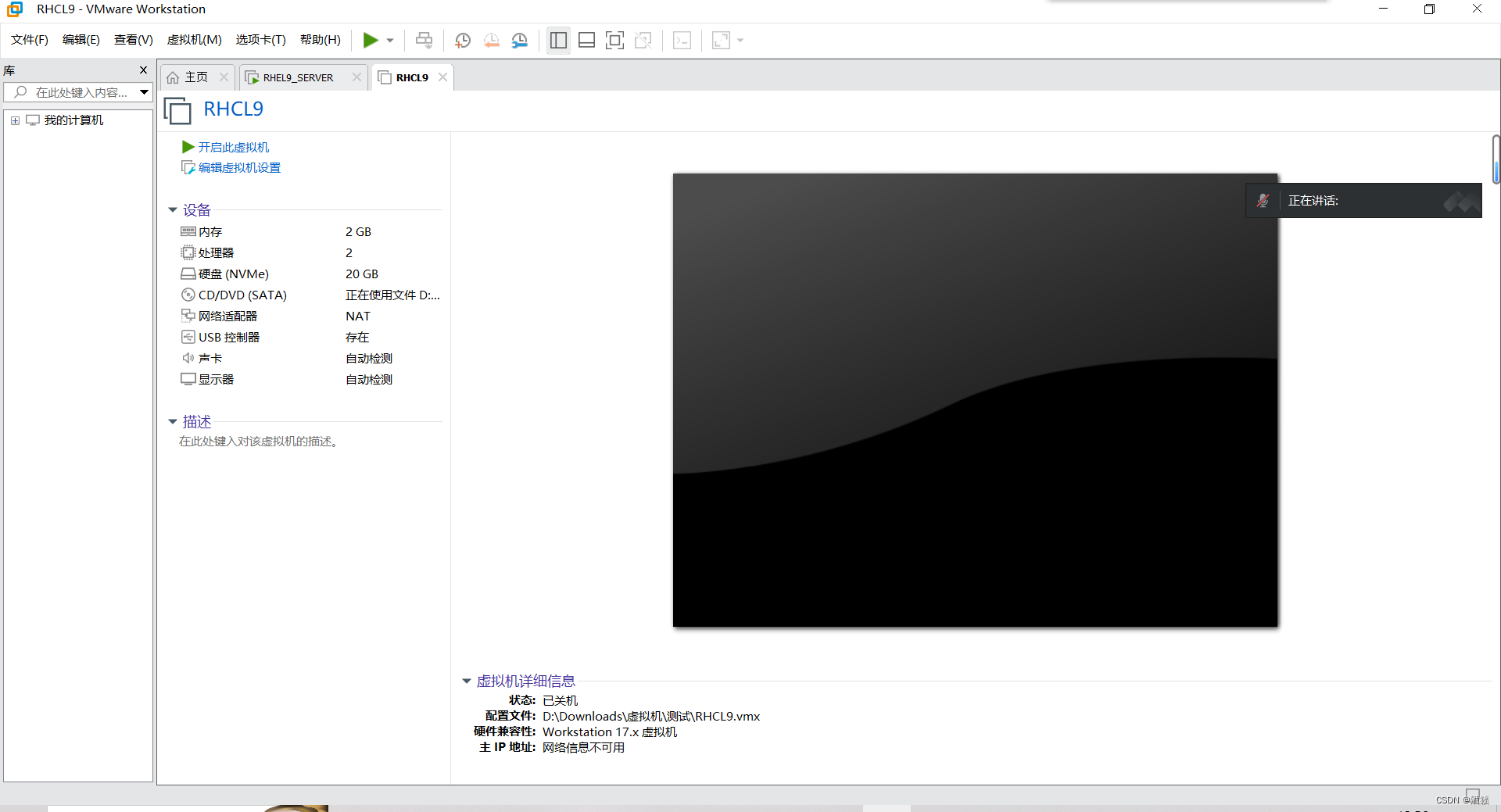Select 我的计算机 in the library

(73, 120)
